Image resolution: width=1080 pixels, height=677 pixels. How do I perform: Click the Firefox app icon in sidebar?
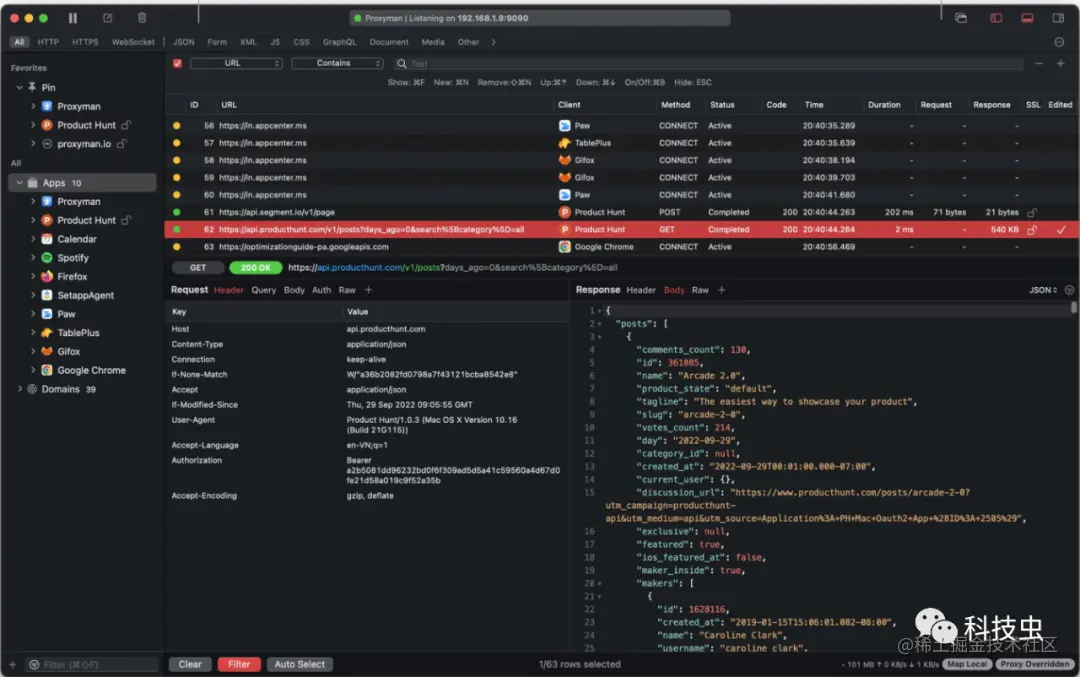tap(47, 276)
